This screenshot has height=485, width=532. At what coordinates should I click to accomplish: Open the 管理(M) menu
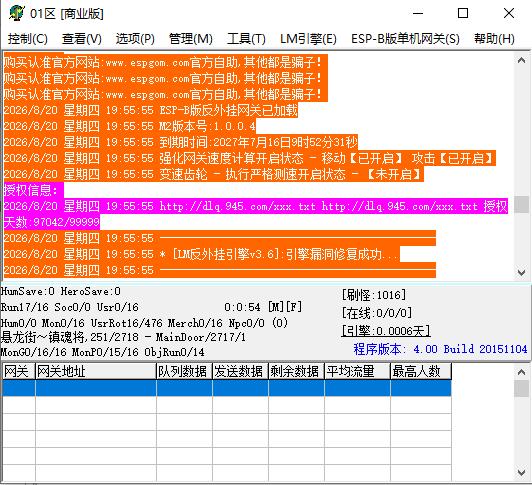tap(191, 39)
